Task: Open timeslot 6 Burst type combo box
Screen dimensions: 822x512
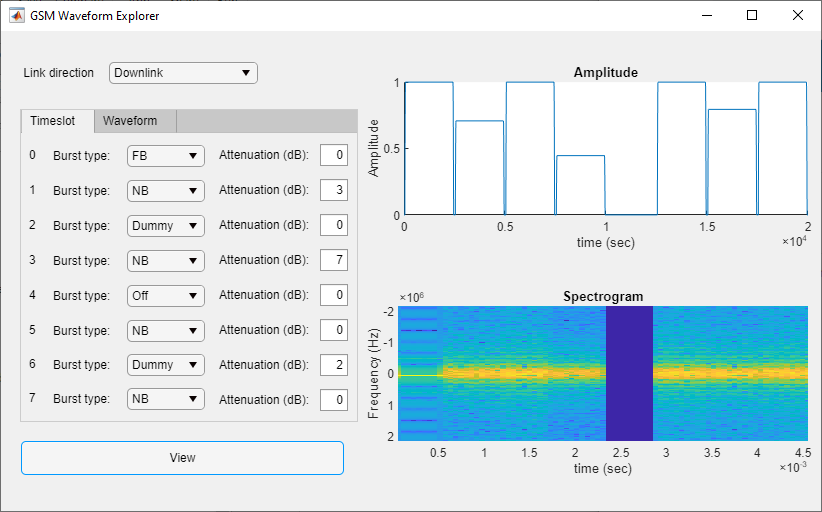Action: coord(166,365)
